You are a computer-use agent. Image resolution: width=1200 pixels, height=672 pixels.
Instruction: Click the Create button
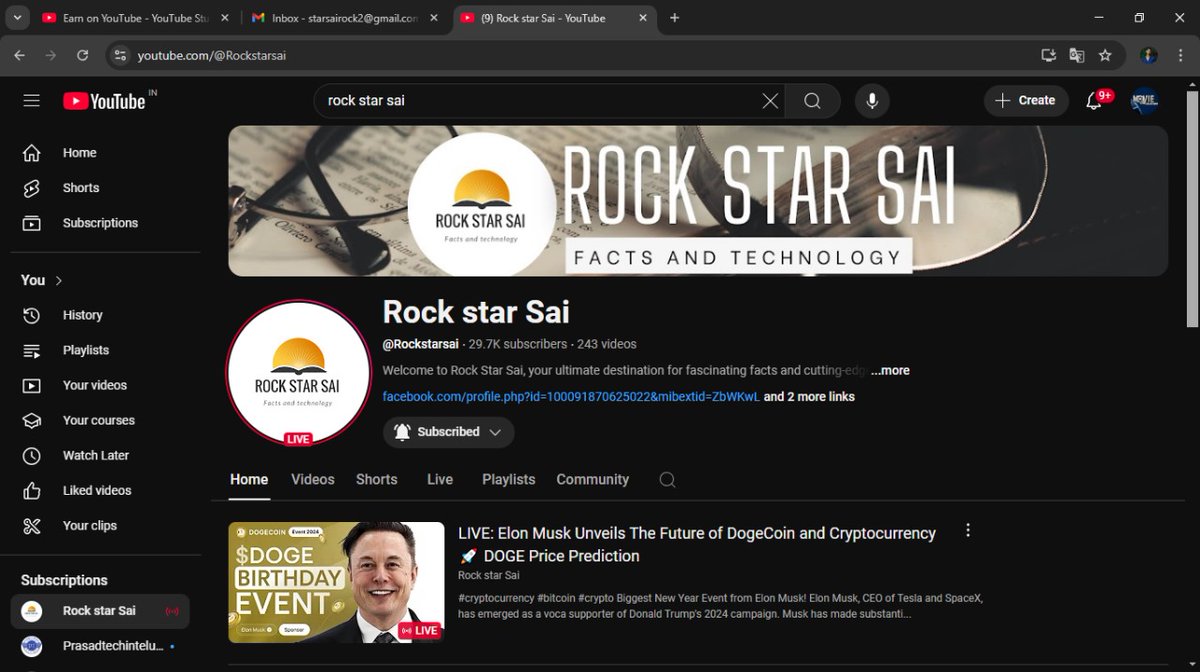1026,101
